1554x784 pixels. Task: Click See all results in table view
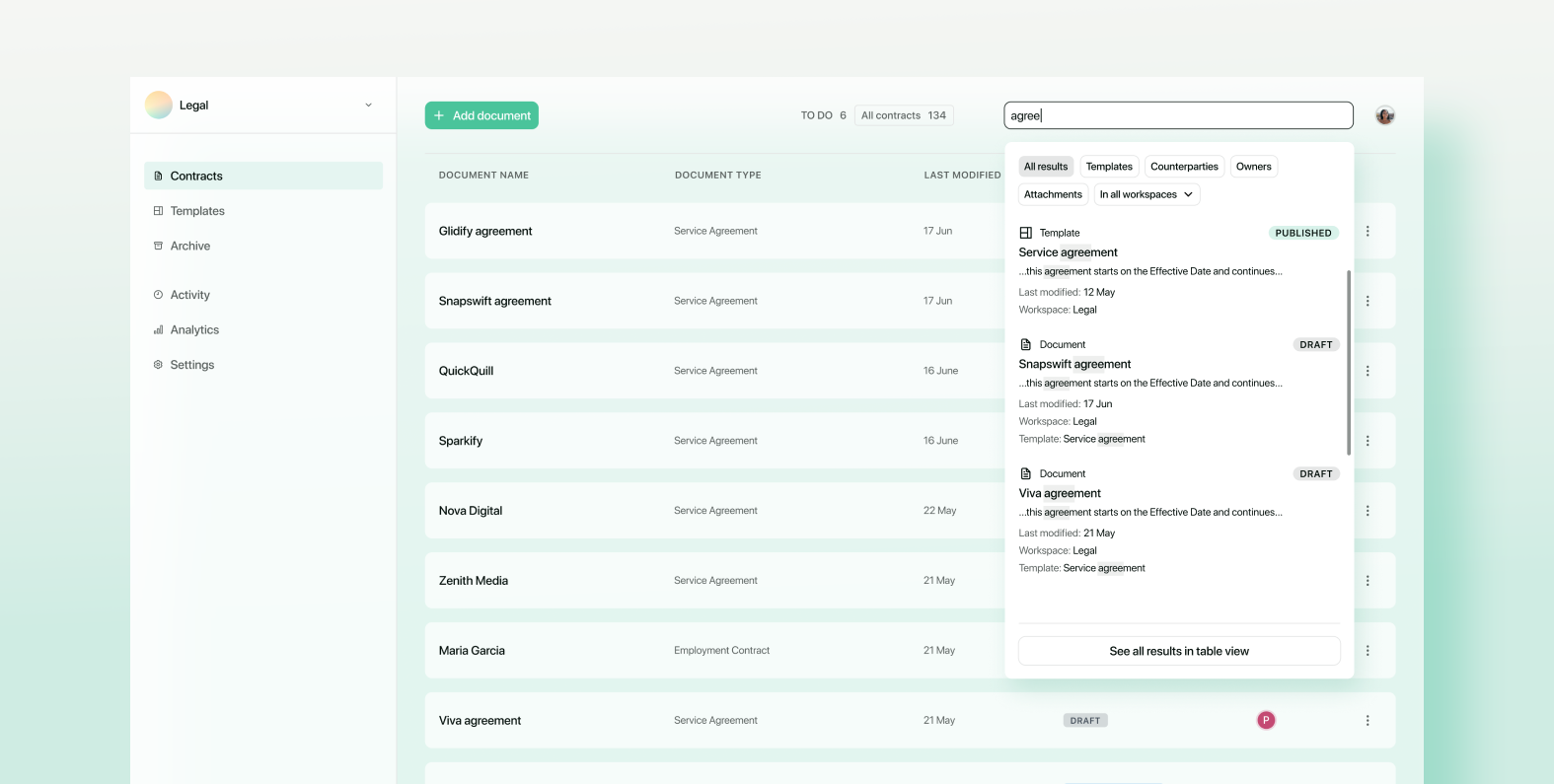(1179, 651)
